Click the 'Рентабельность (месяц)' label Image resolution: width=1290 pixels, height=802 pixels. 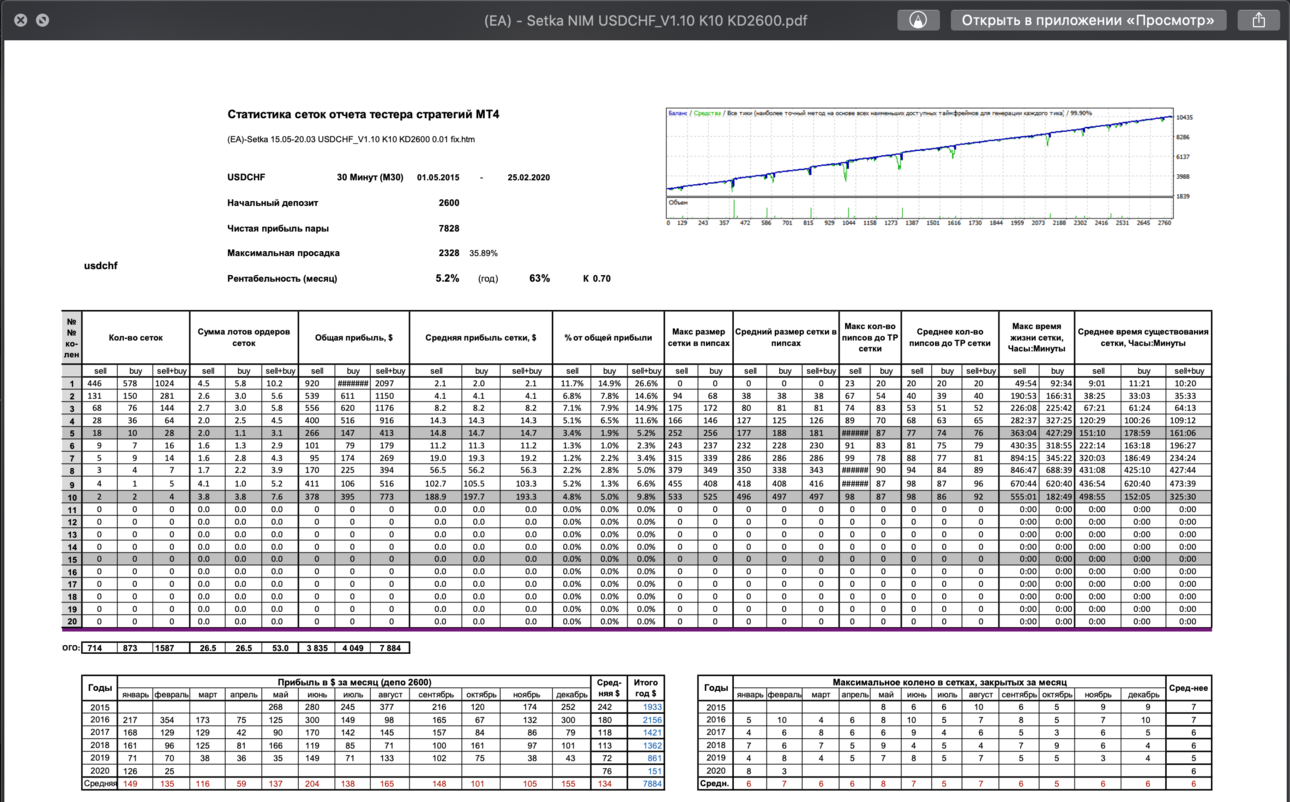(282, 279)
